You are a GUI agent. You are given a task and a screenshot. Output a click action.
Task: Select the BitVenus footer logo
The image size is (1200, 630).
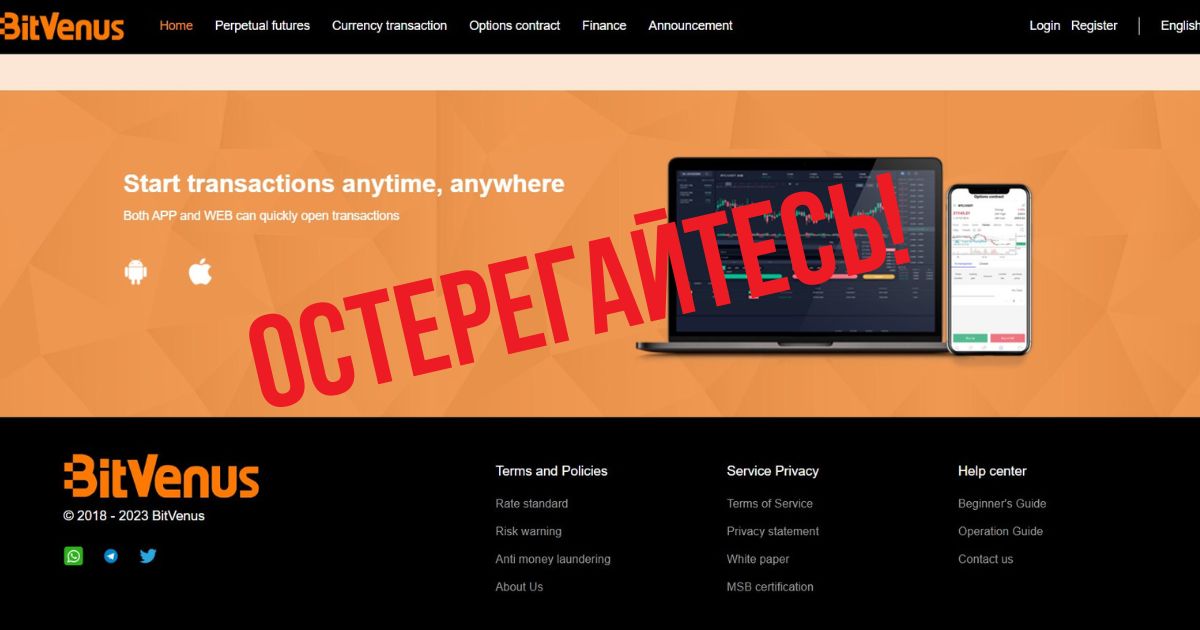162,476
